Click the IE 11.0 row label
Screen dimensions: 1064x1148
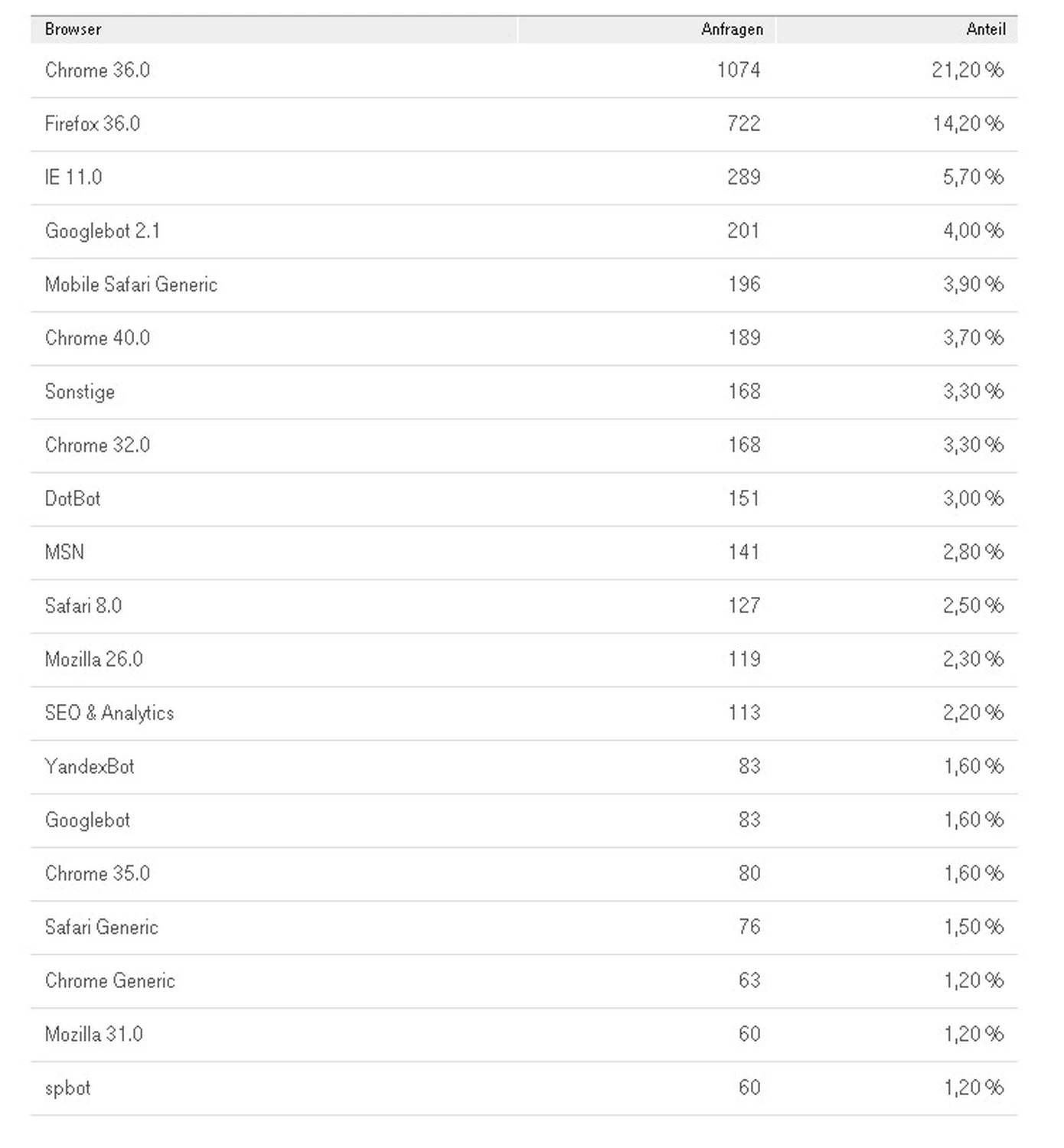[73, 178]
